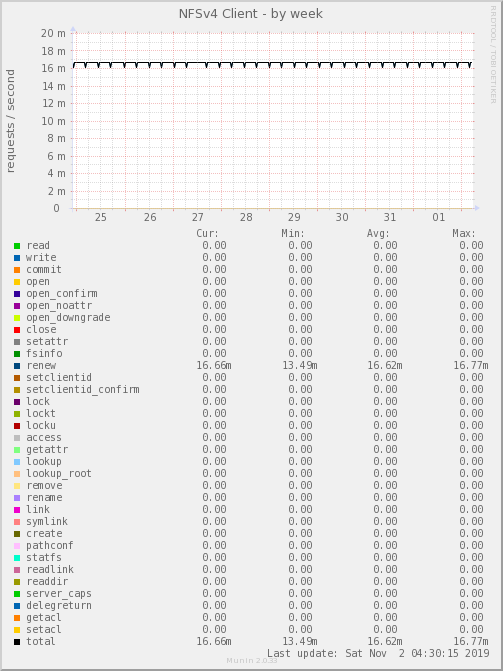The height and width of the screenshot is (671, 503).
Task: Pick the cyan swatch beside statfs
Action: pos(17,558)
